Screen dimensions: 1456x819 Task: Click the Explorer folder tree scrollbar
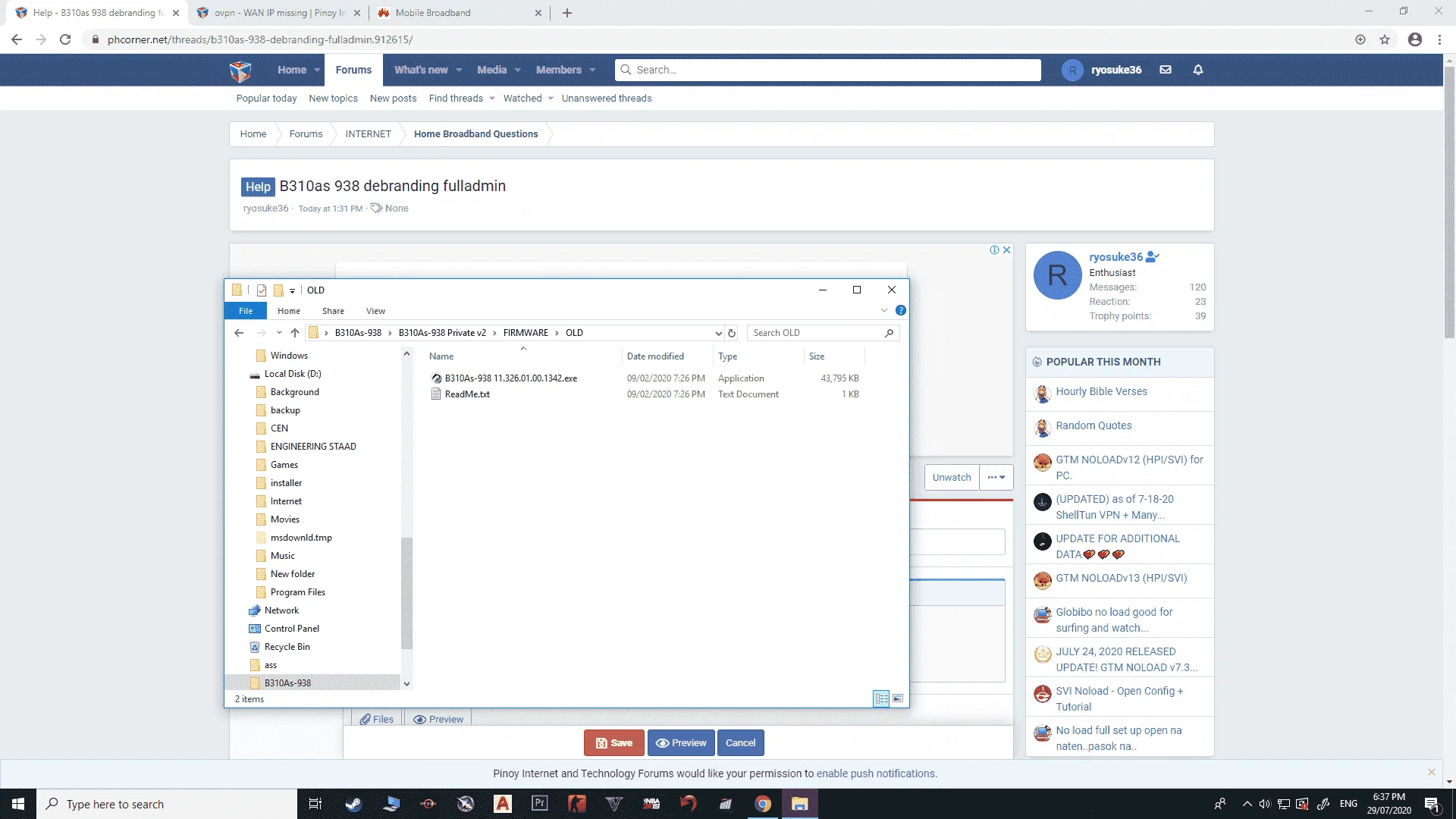(x=406, y=593)
